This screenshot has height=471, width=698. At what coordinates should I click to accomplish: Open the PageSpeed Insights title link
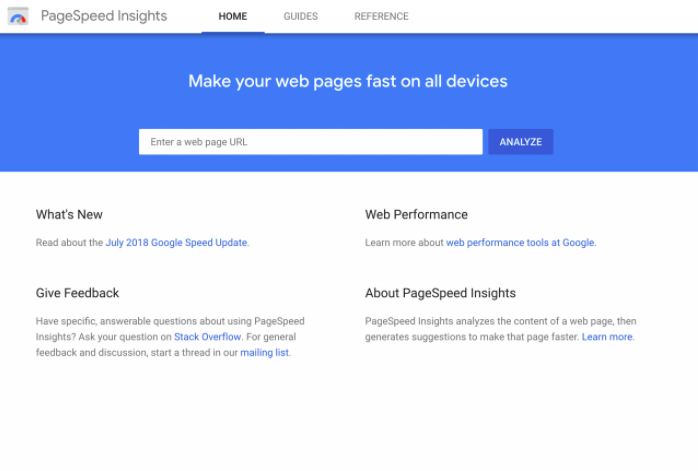pyautogui.click(x=104, y=16)
